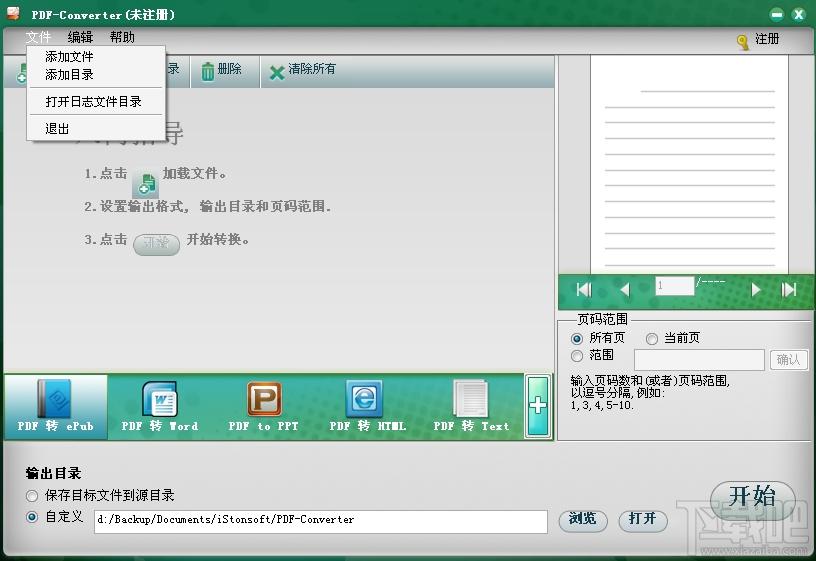Open the 编辑 menu
This screenshot has height=561, width=816.
point(81,37)
